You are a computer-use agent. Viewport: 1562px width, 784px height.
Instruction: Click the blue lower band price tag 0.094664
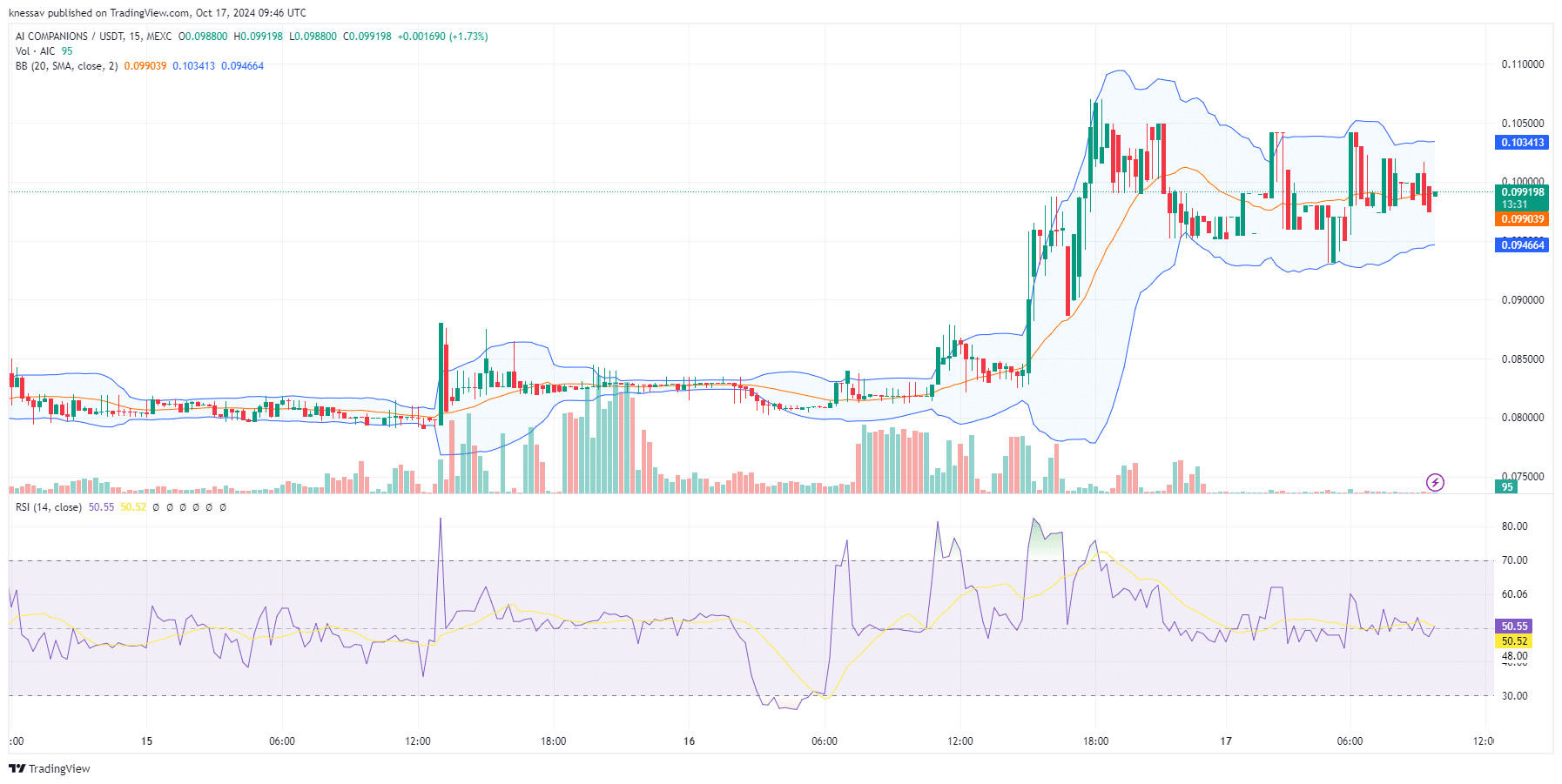tap(1522, 245)
